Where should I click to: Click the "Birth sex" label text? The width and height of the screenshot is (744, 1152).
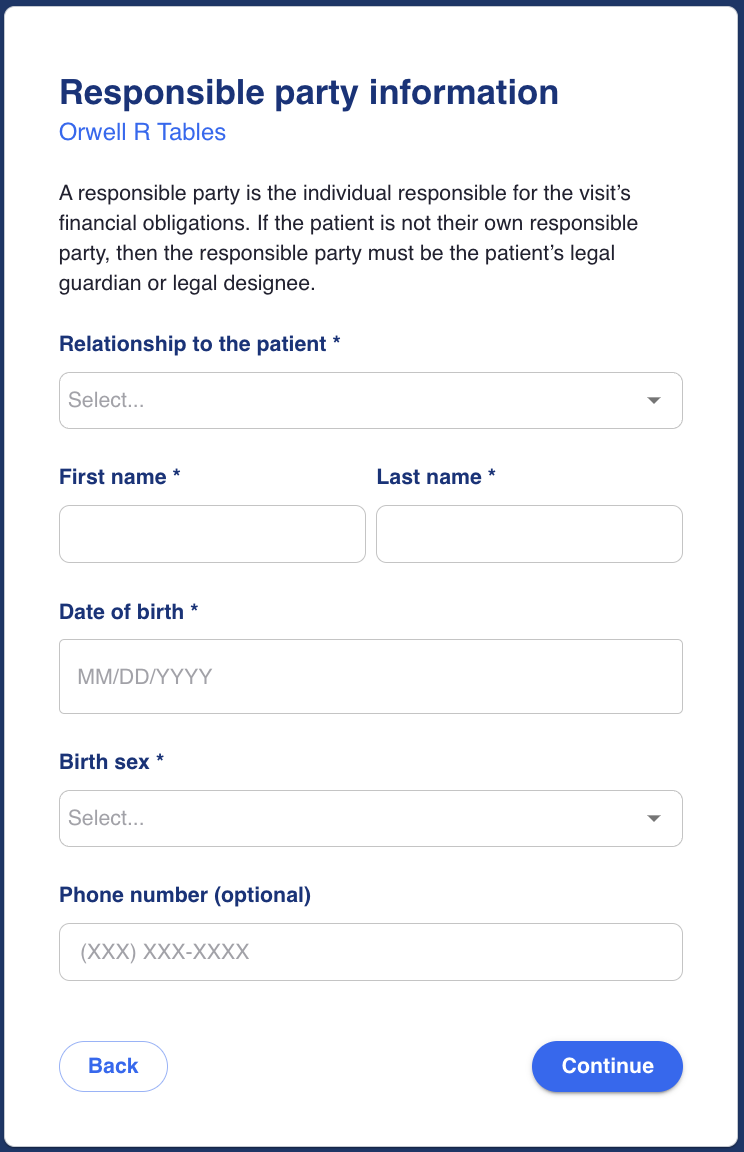105,762
